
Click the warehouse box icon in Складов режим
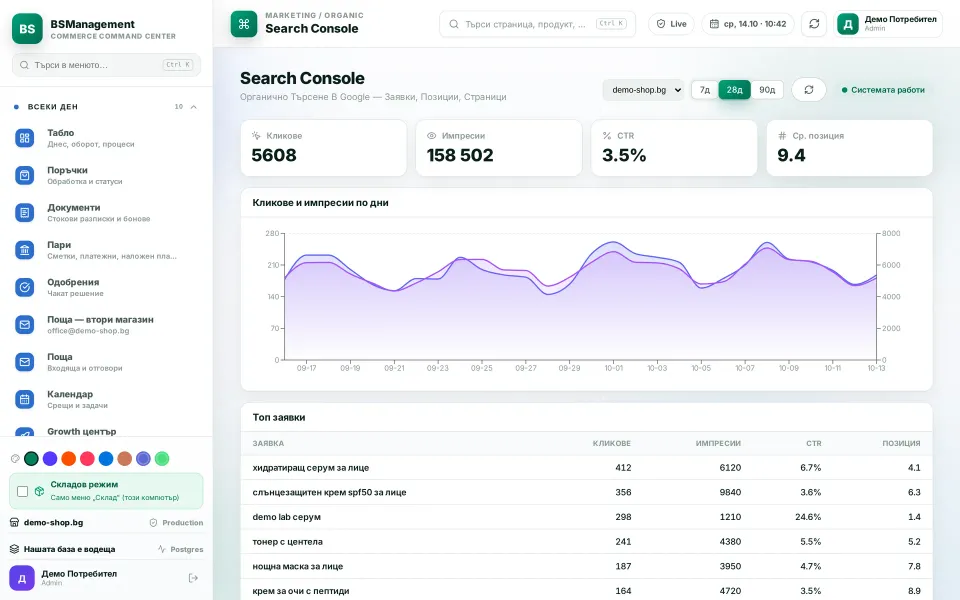pos(39,491)
